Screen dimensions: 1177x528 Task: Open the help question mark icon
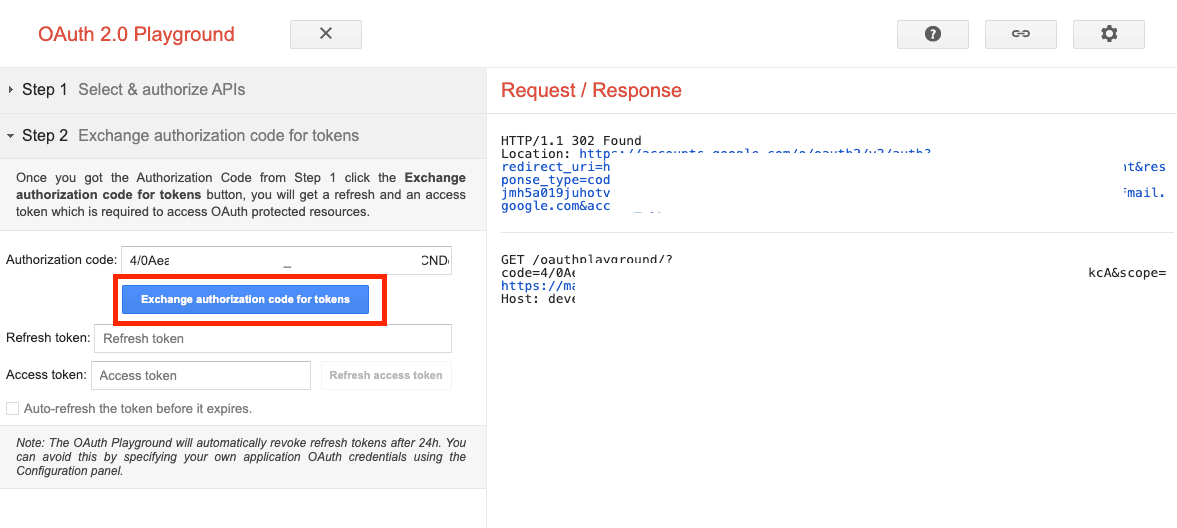[x=933, y=34]
